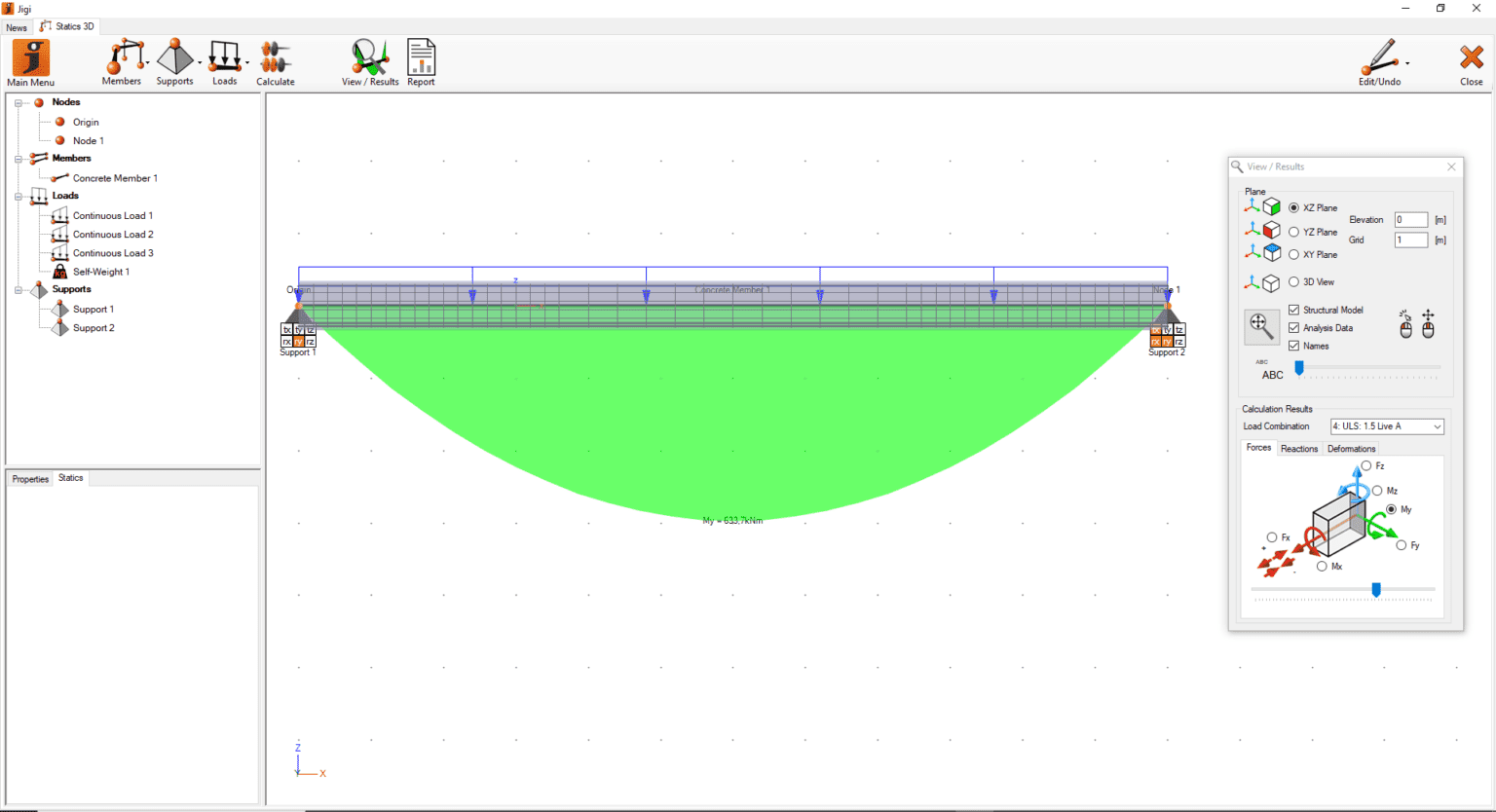1496x812 pixels.
Task: Click the ABC text size slider
Action: (x=1368, y=368)
